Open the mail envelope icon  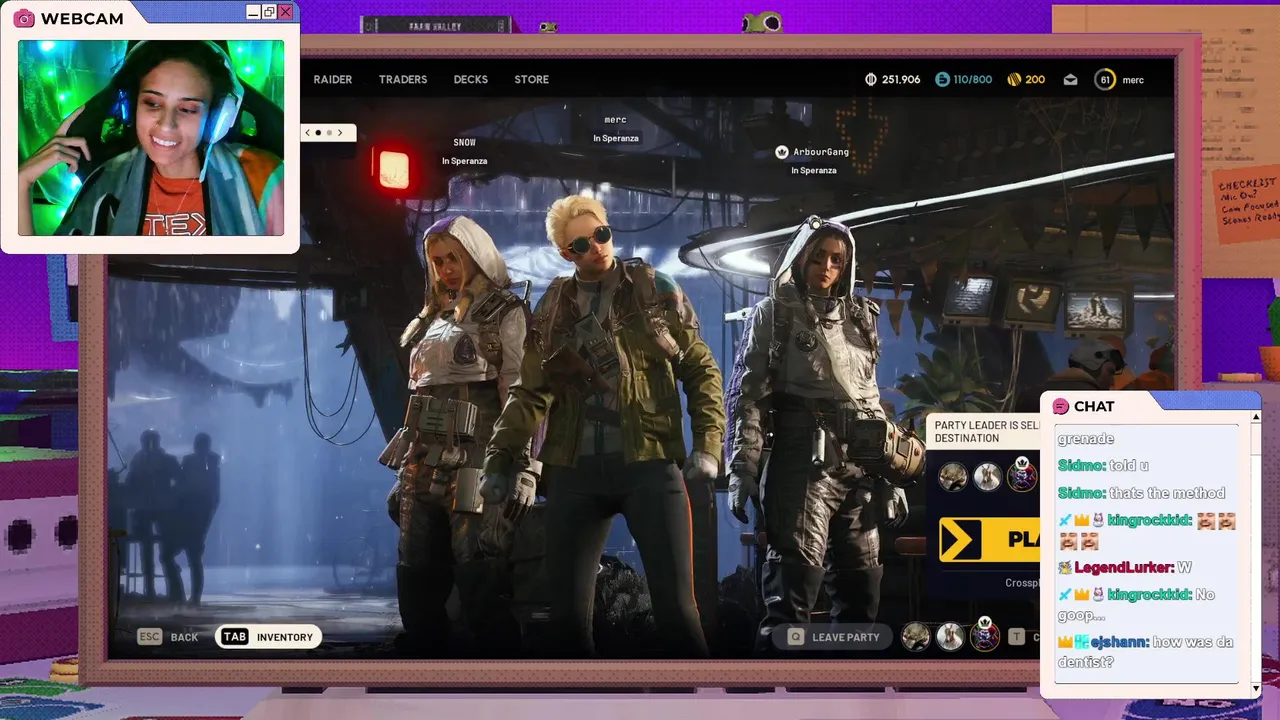tap(1070, 80)
